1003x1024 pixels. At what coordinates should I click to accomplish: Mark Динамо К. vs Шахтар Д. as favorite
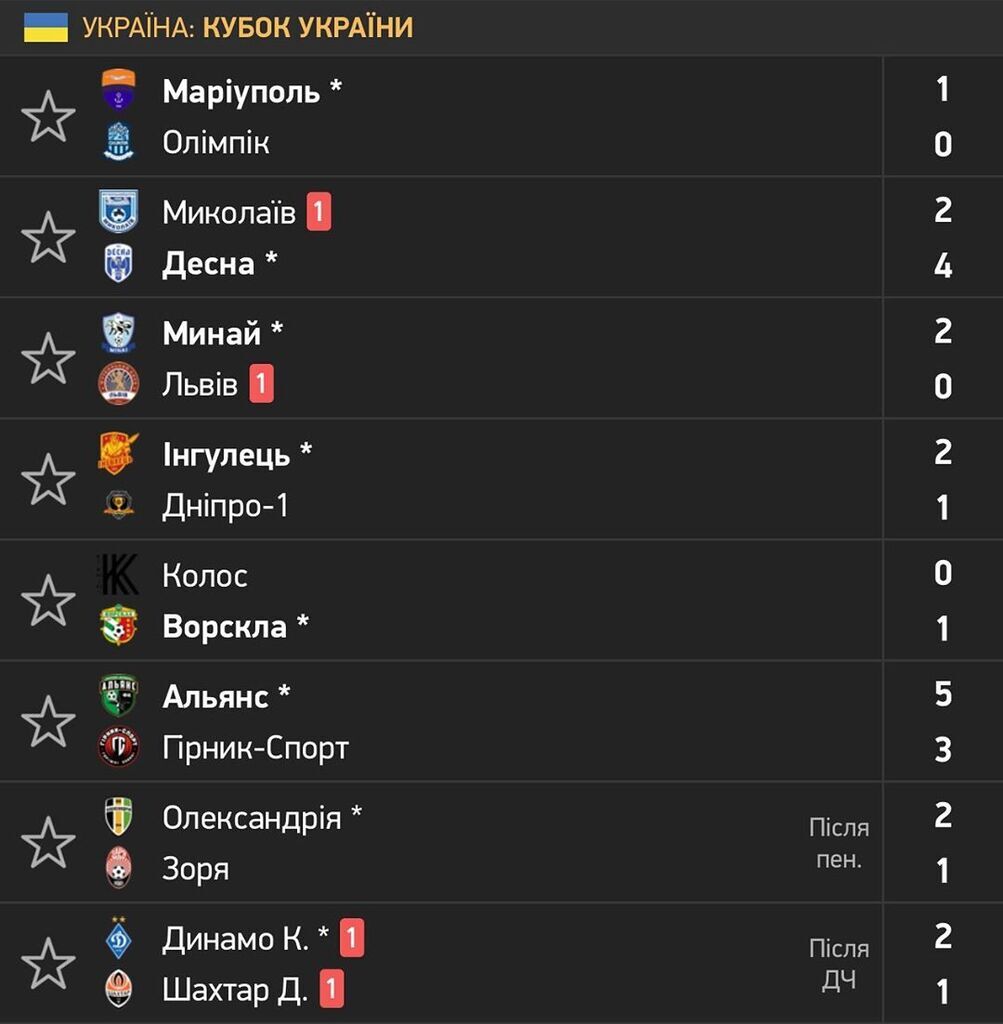[48, 963]
